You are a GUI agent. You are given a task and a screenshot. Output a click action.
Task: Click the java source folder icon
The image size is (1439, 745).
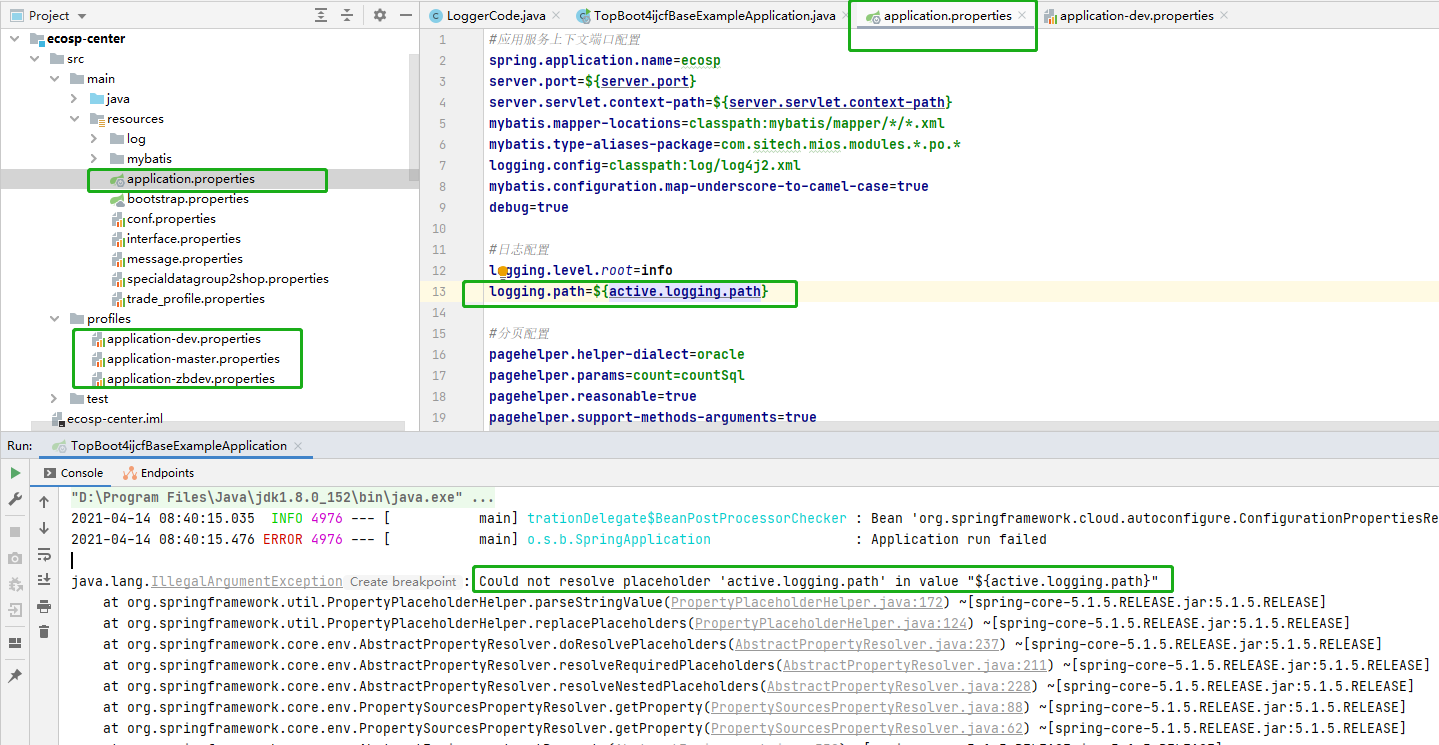97,99
